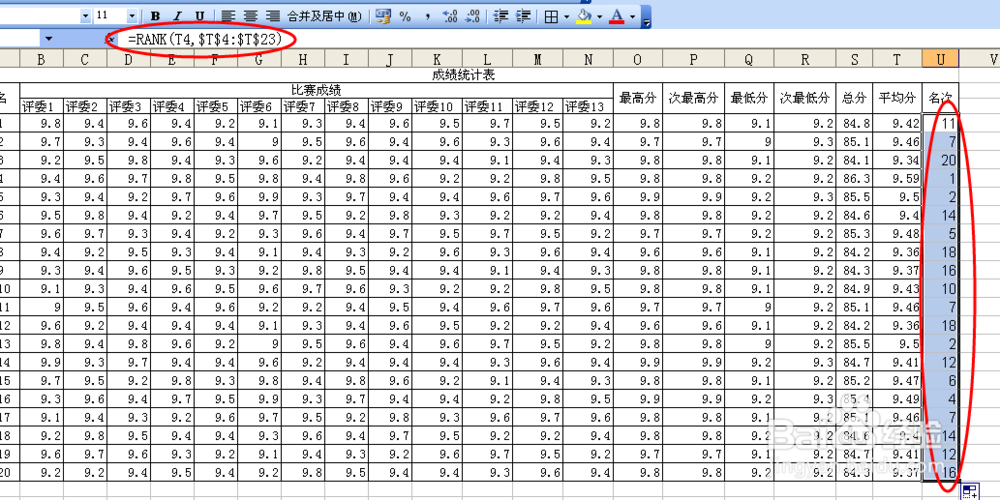
Task: Click the 合并及居中 merge and center button
Action: click(x=324, y=17)
